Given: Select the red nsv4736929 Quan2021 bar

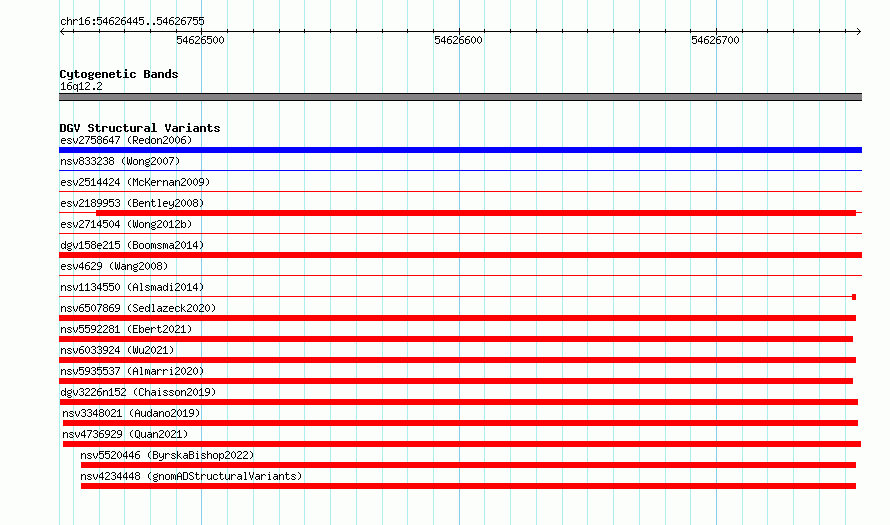Looking at the screenshot, I should click(462, 444).
